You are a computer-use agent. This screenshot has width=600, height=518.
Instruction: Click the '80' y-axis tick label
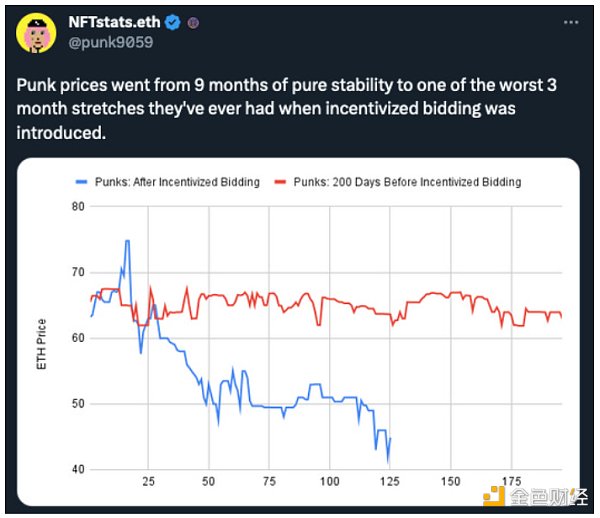click(x=79, y=207)
